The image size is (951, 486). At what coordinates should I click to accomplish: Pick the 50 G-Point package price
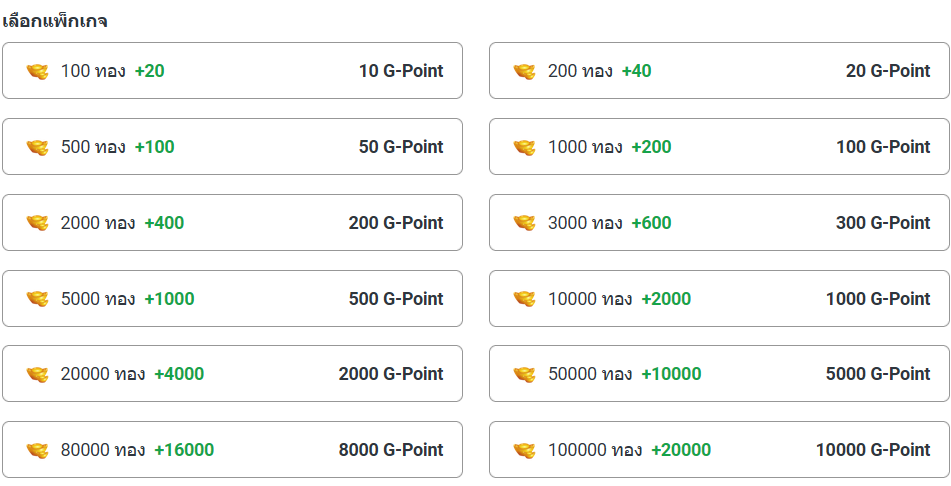[x=401, y=147]
